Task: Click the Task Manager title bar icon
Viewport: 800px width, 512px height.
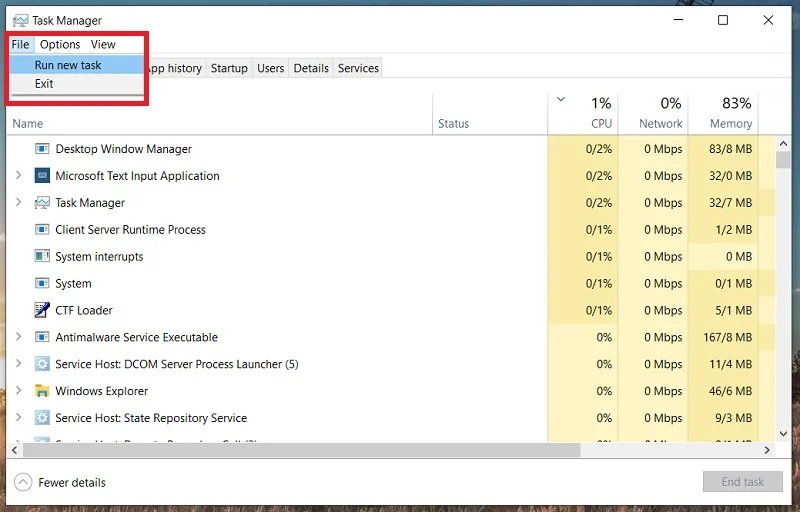Action: pyautogui.click(x=20, y=20)
